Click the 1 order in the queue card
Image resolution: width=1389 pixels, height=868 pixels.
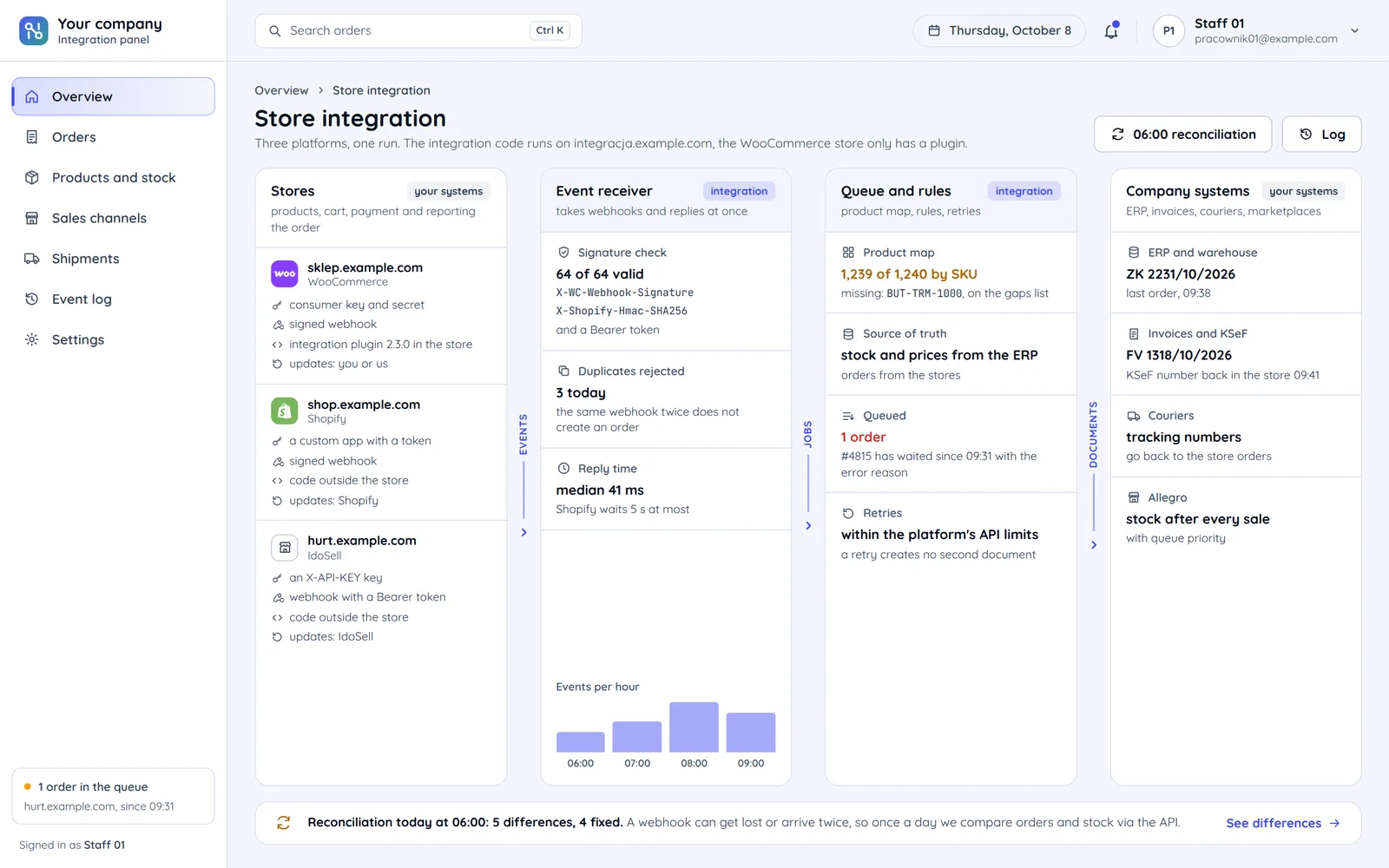tap(113, 796)
